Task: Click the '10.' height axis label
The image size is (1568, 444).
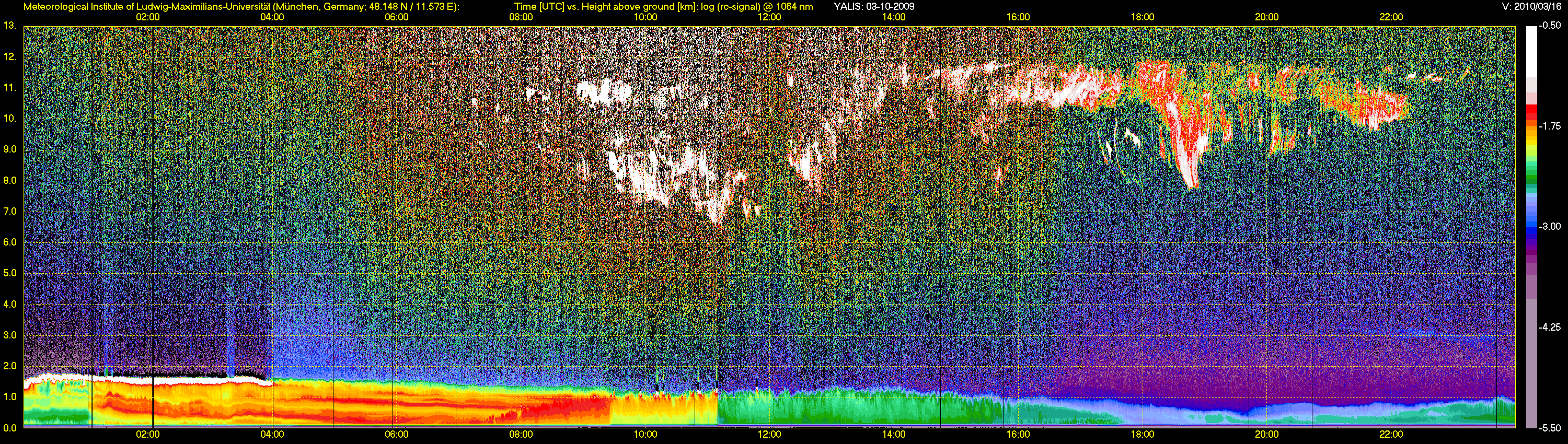Action: [9, 119]
